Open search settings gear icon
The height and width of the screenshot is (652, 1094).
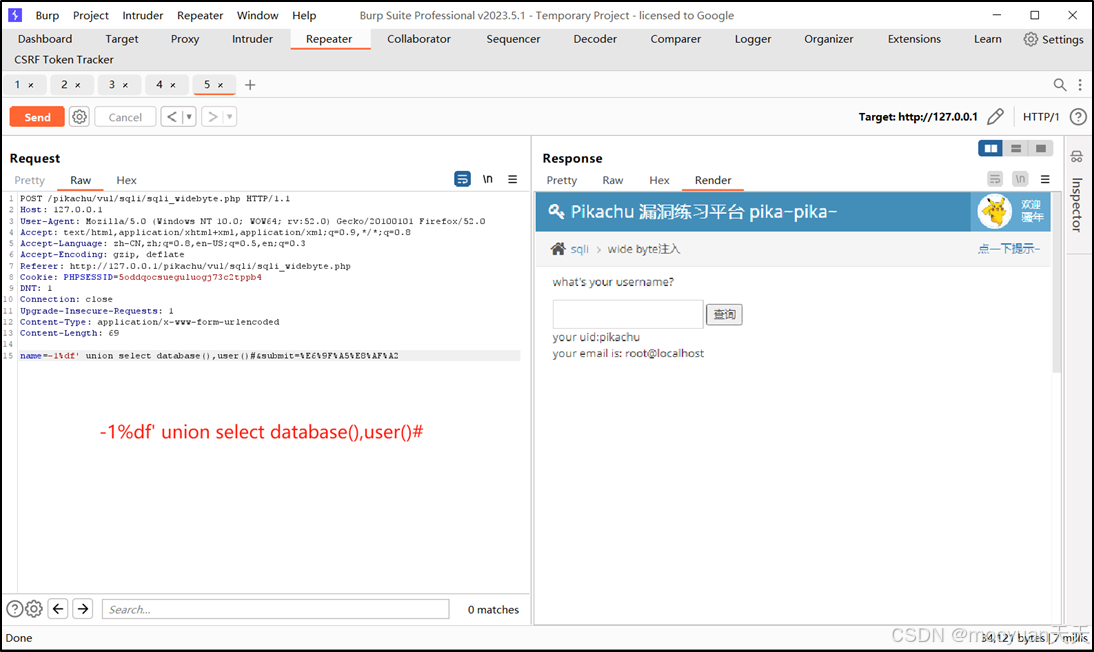tap(33, 609)
